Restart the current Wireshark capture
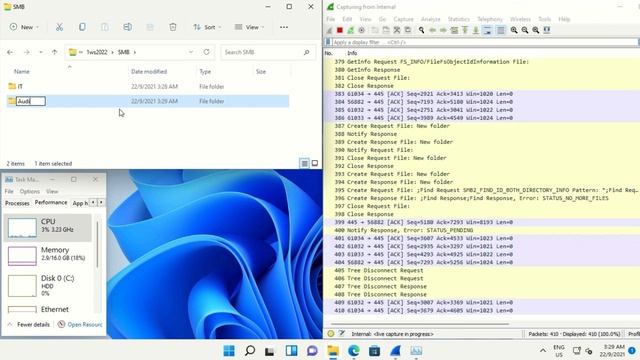Viewport: 640px width, 360px height. click(x=351, y=30)
